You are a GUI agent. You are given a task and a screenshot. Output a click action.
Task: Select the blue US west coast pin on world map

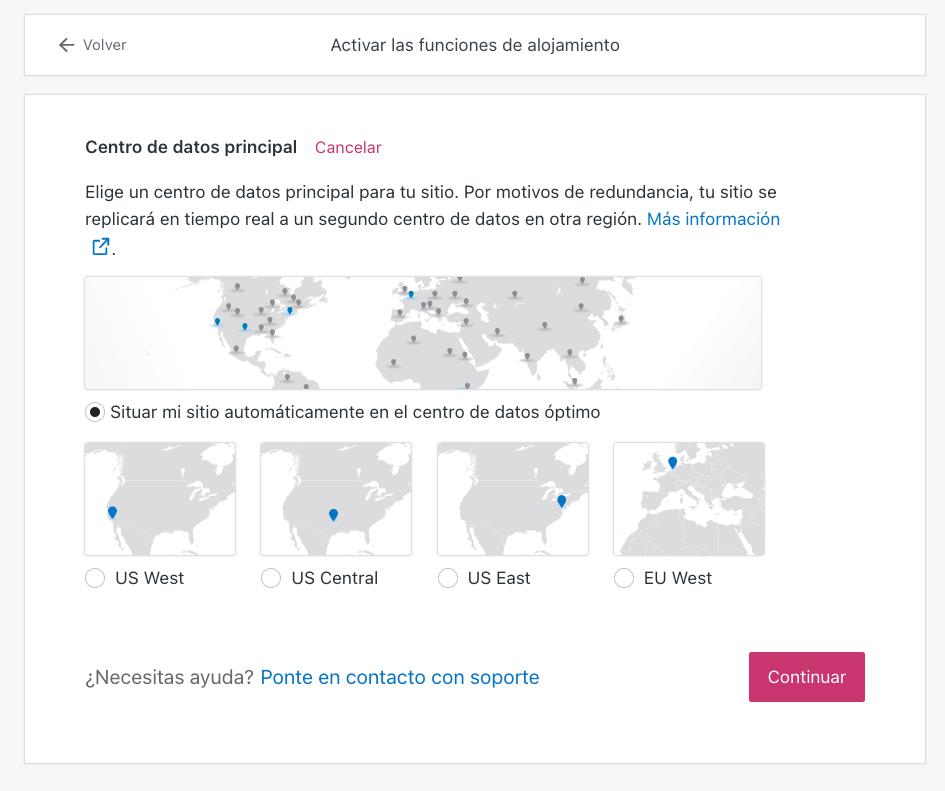pyautogui.click(x=217, y=321)
